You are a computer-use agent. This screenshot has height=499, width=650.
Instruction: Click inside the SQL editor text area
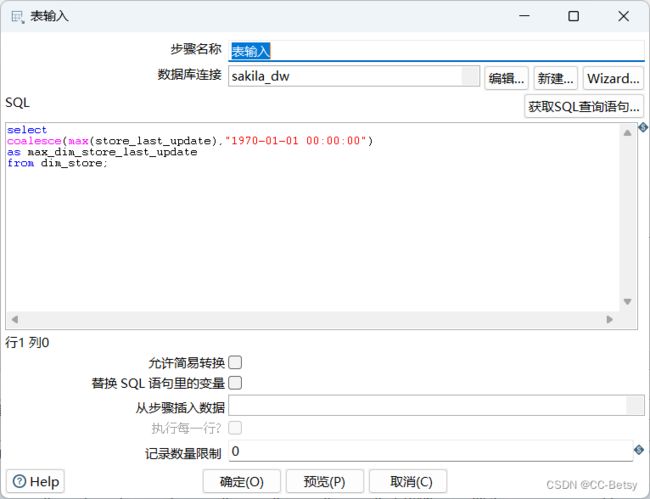313,216
